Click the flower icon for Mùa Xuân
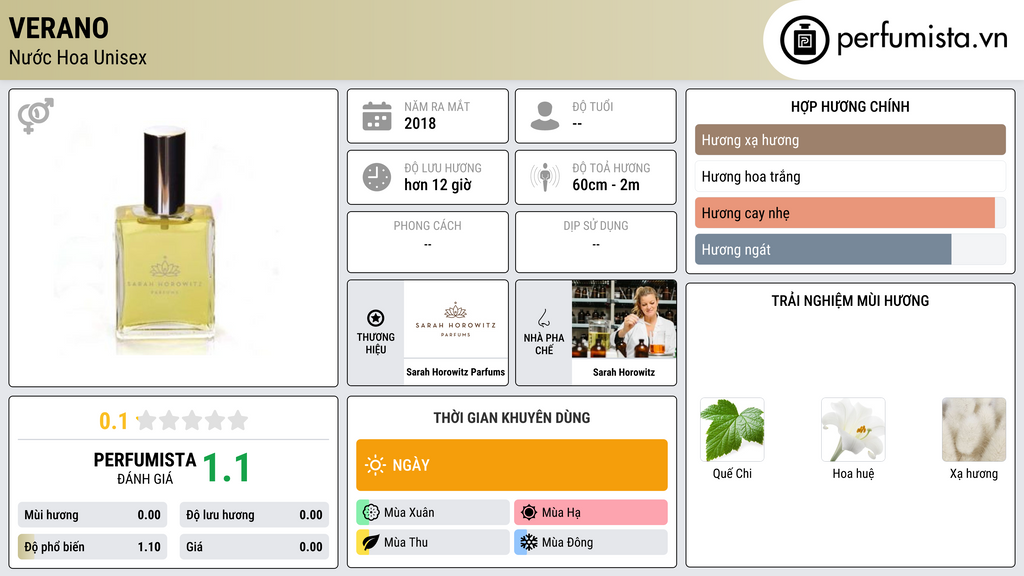 pyautogui.click(x=371, y=512)
